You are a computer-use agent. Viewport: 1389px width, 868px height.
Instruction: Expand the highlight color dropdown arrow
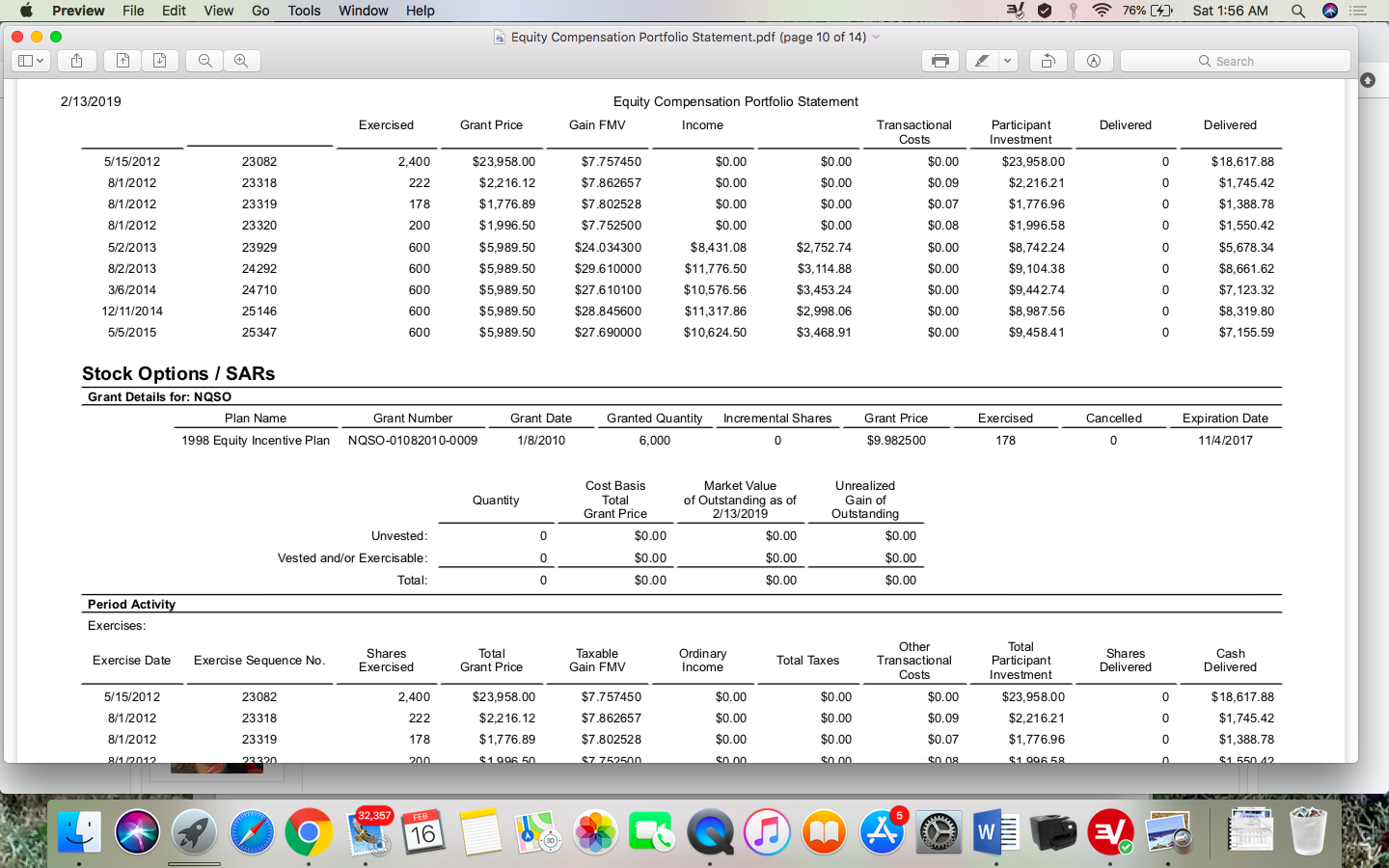[x=1007, y=61]
